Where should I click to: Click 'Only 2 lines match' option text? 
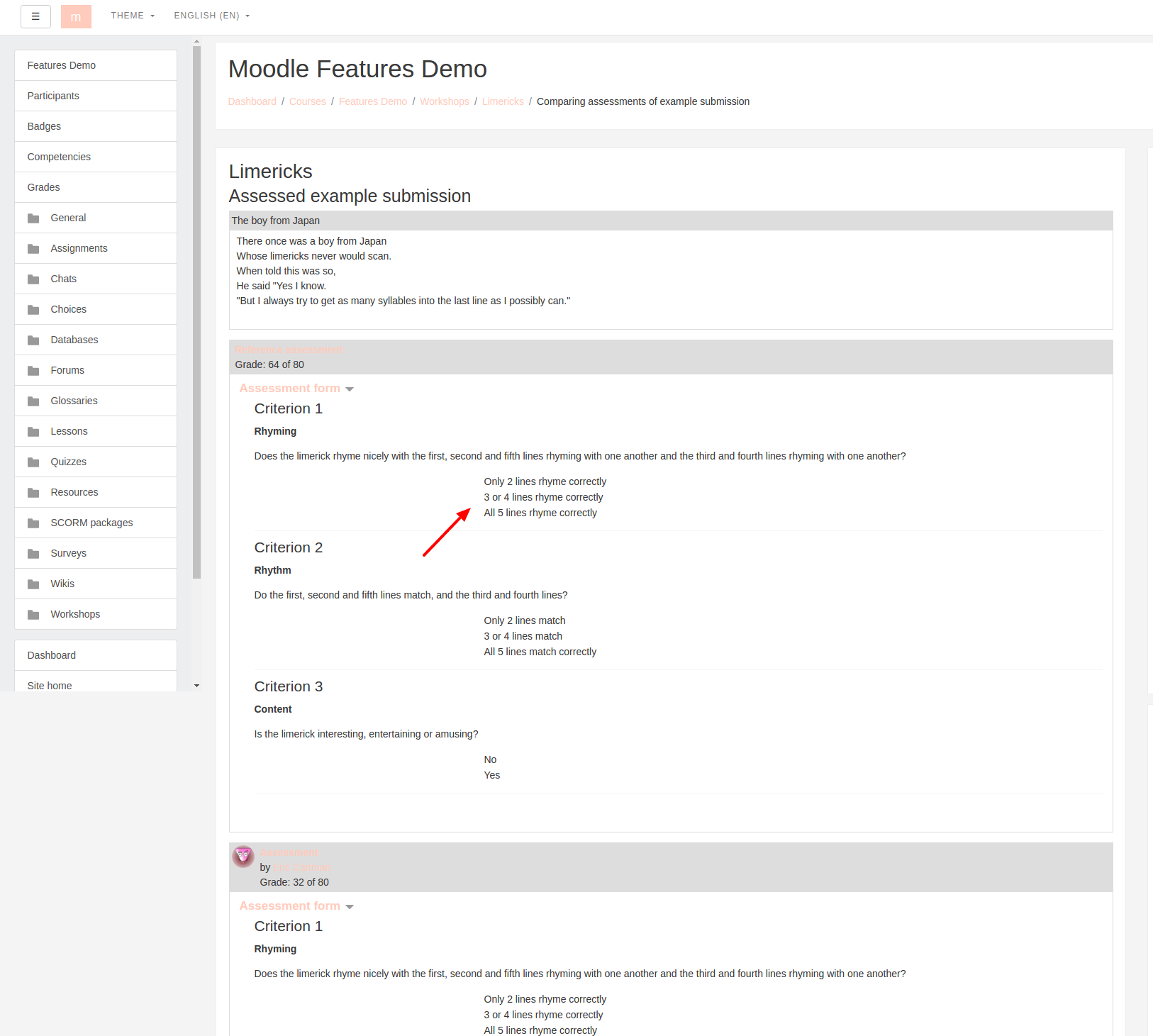524,620
